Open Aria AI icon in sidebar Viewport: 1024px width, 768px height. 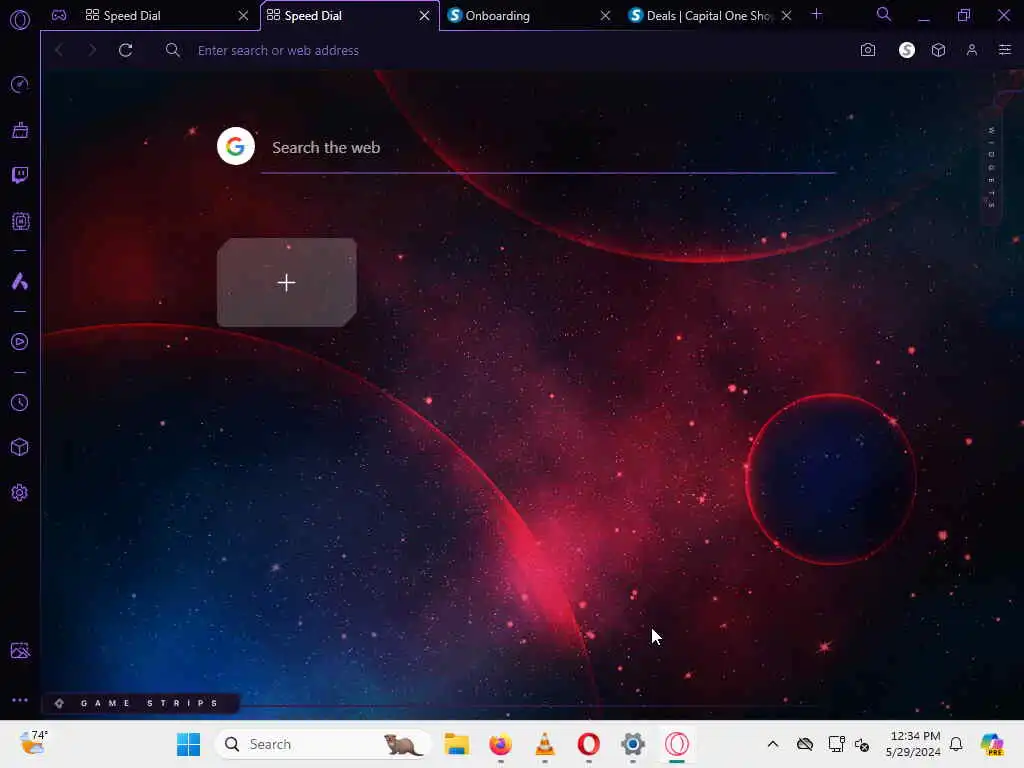[x=20, y=281]
